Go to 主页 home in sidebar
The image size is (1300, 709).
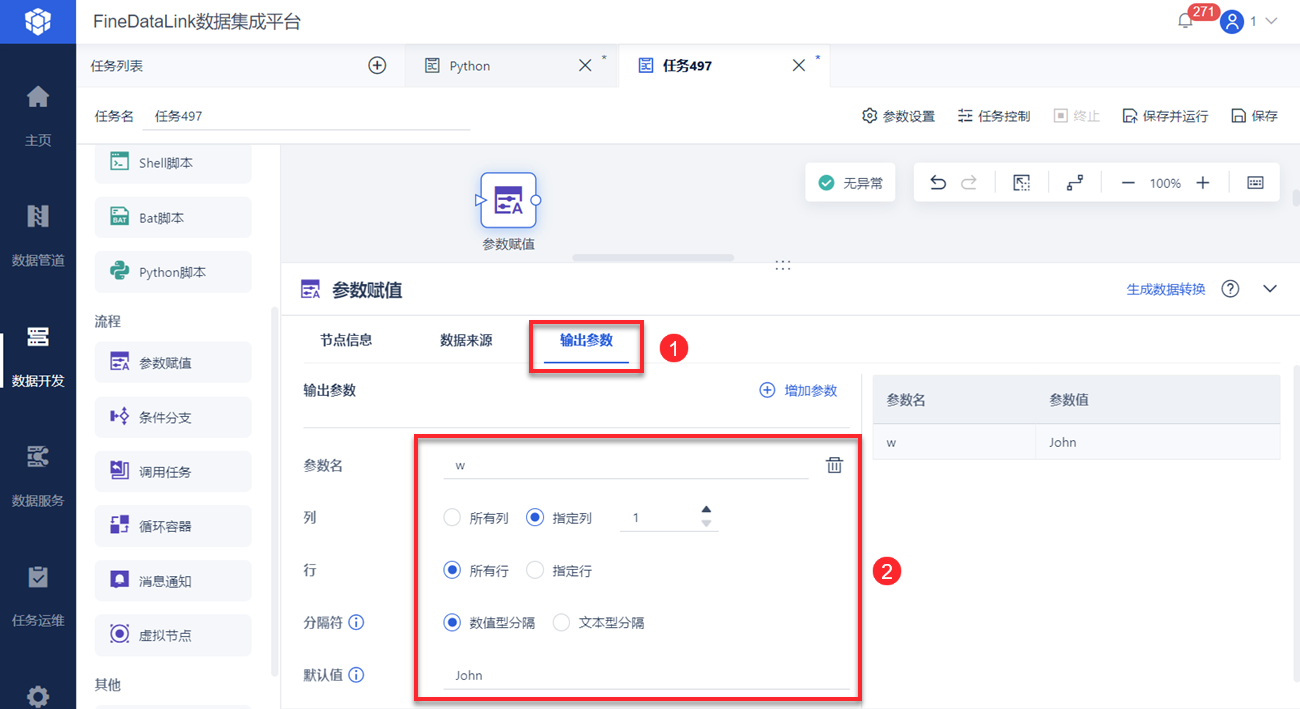click(38, 115)
